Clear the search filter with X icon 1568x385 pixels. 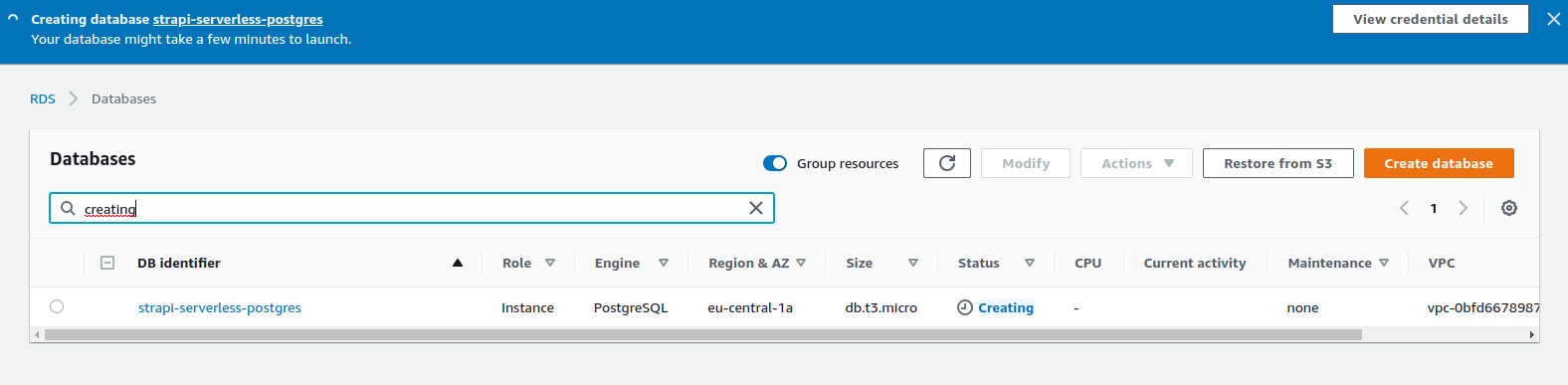click(x=756, y=208)
